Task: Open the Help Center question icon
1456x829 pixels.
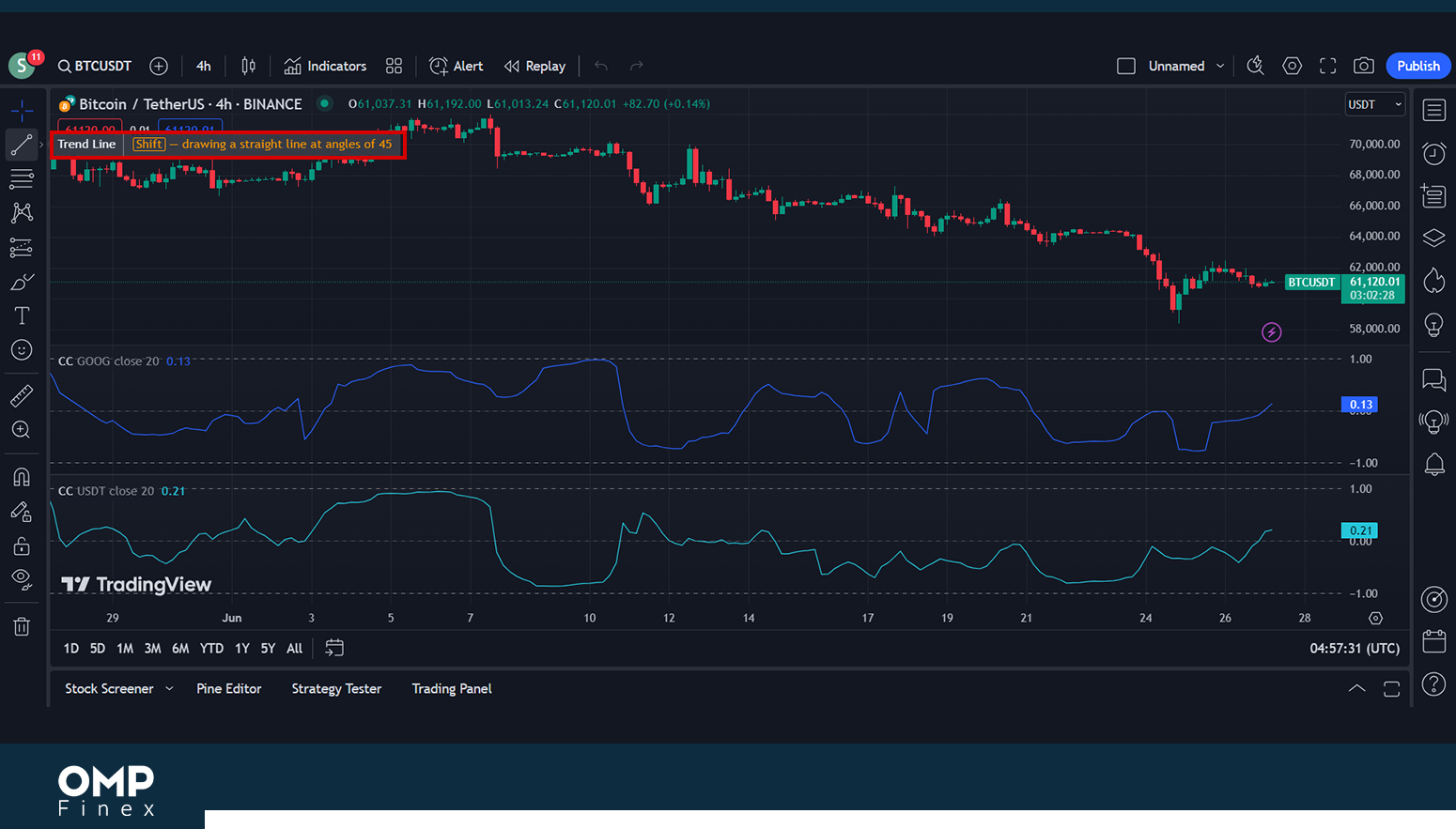Action: point(1434,684)
